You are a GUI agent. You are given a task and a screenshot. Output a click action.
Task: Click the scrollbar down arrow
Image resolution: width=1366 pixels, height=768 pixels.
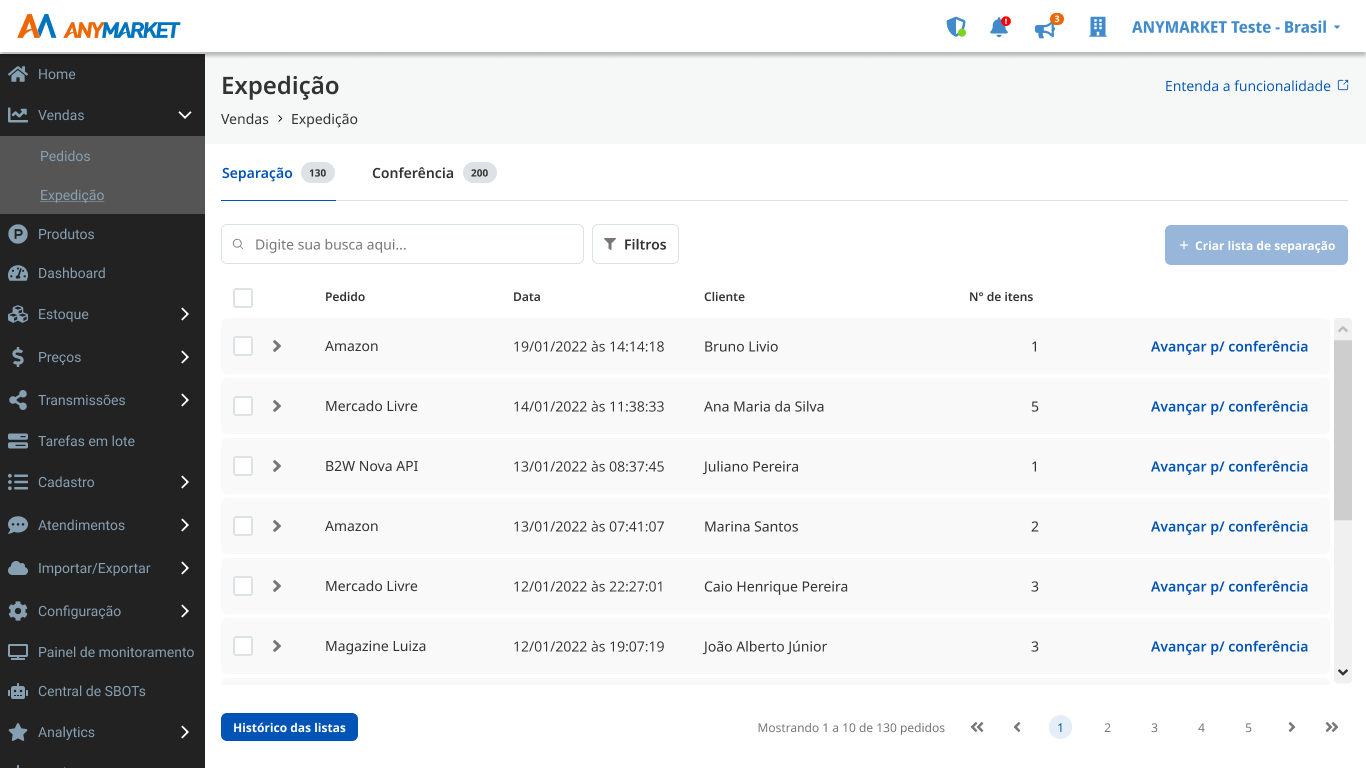(1343, 673)
